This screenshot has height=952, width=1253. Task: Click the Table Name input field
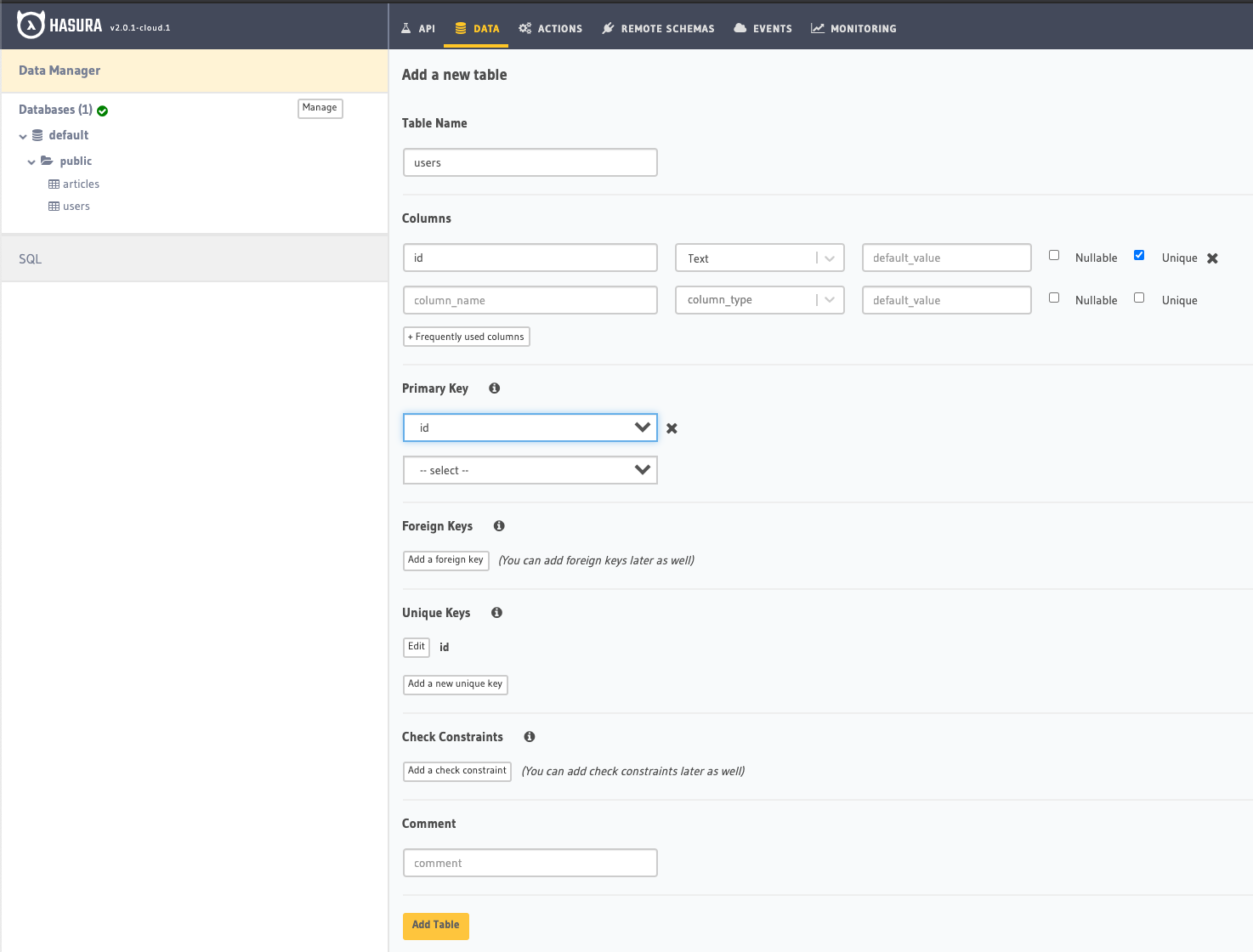click(x=530, y=162)
